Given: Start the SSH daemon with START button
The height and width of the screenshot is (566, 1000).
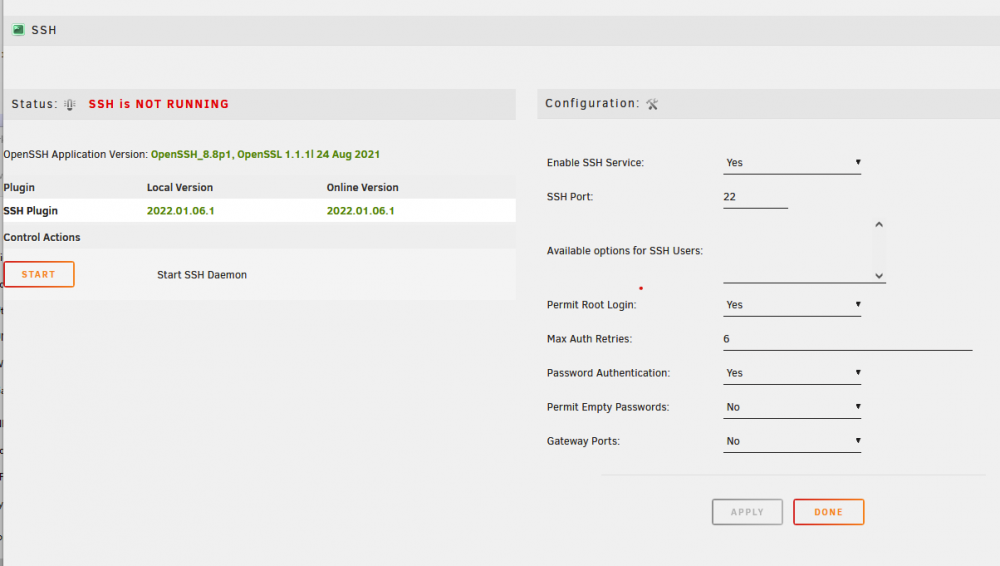Looking at the screenshot, I should (x=39, y=274).
